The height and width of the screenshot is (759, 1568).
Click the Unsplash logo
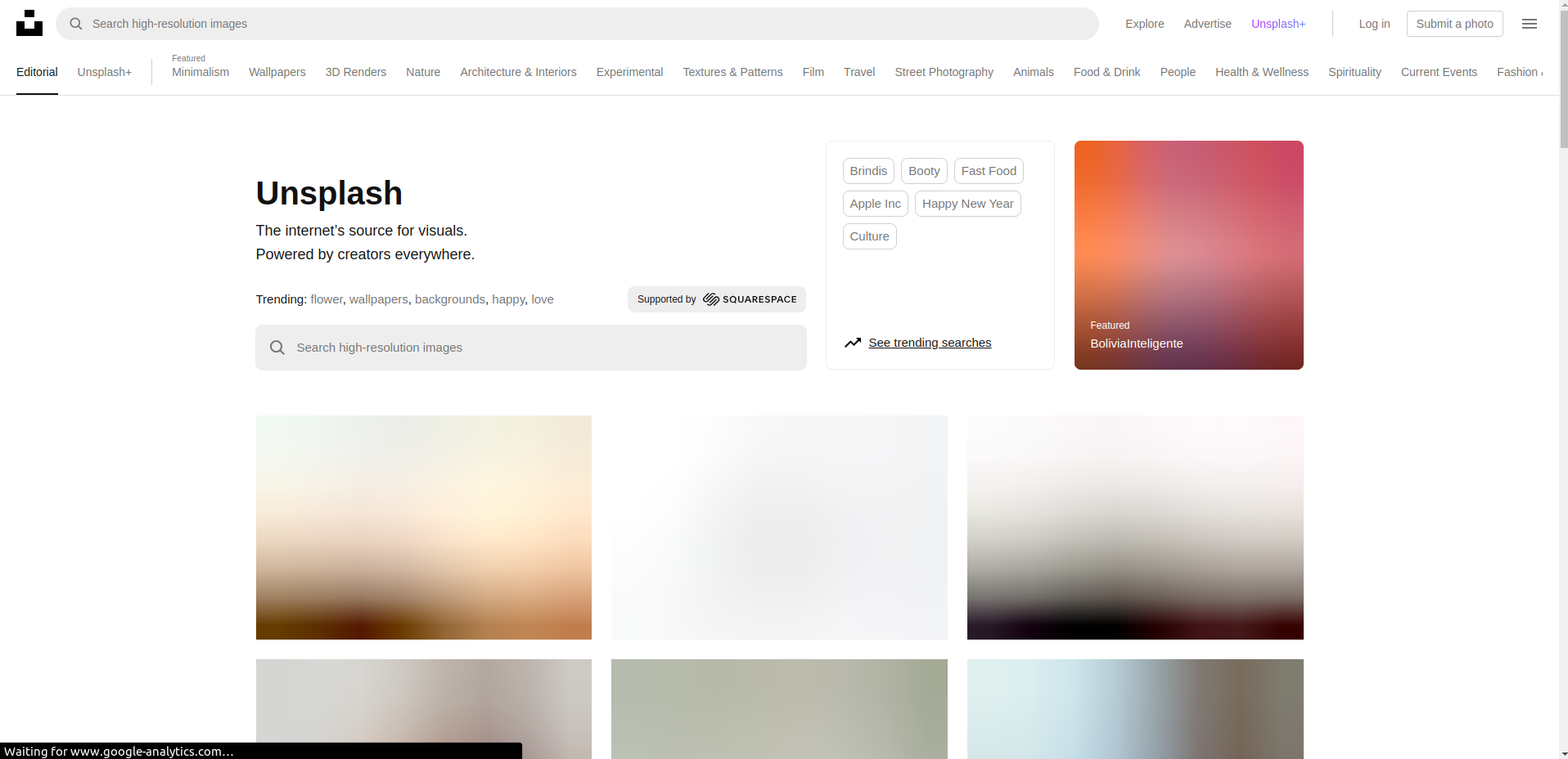(x=29, y=23)
